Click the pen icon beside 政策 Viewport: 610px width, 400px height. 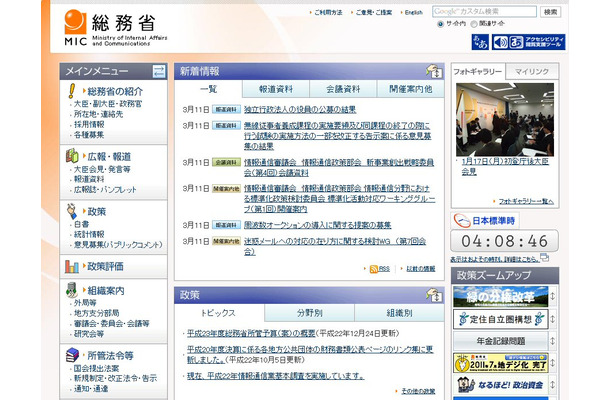72,211
